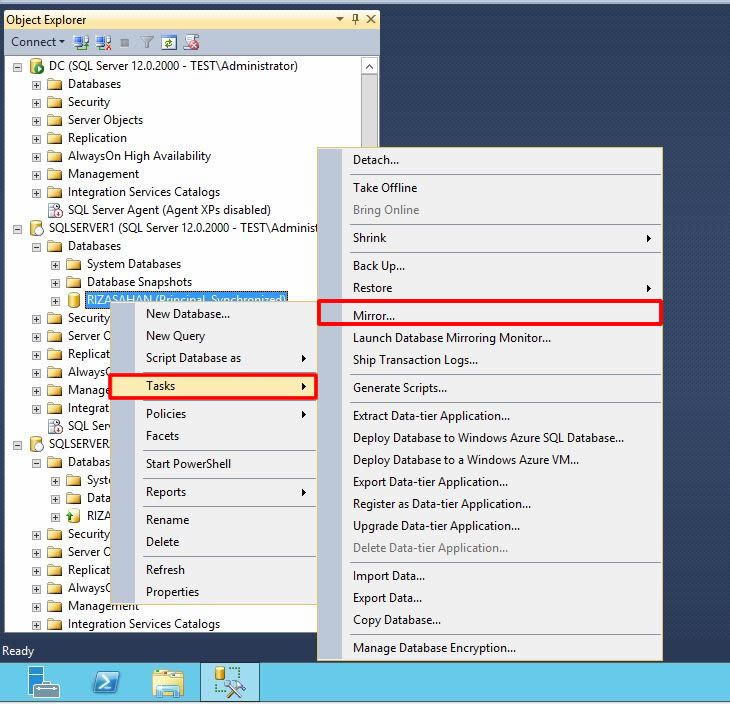Open File Explorer from the taskbar
Viewport: 730px width, 704px height.
[x=168, y=682]
